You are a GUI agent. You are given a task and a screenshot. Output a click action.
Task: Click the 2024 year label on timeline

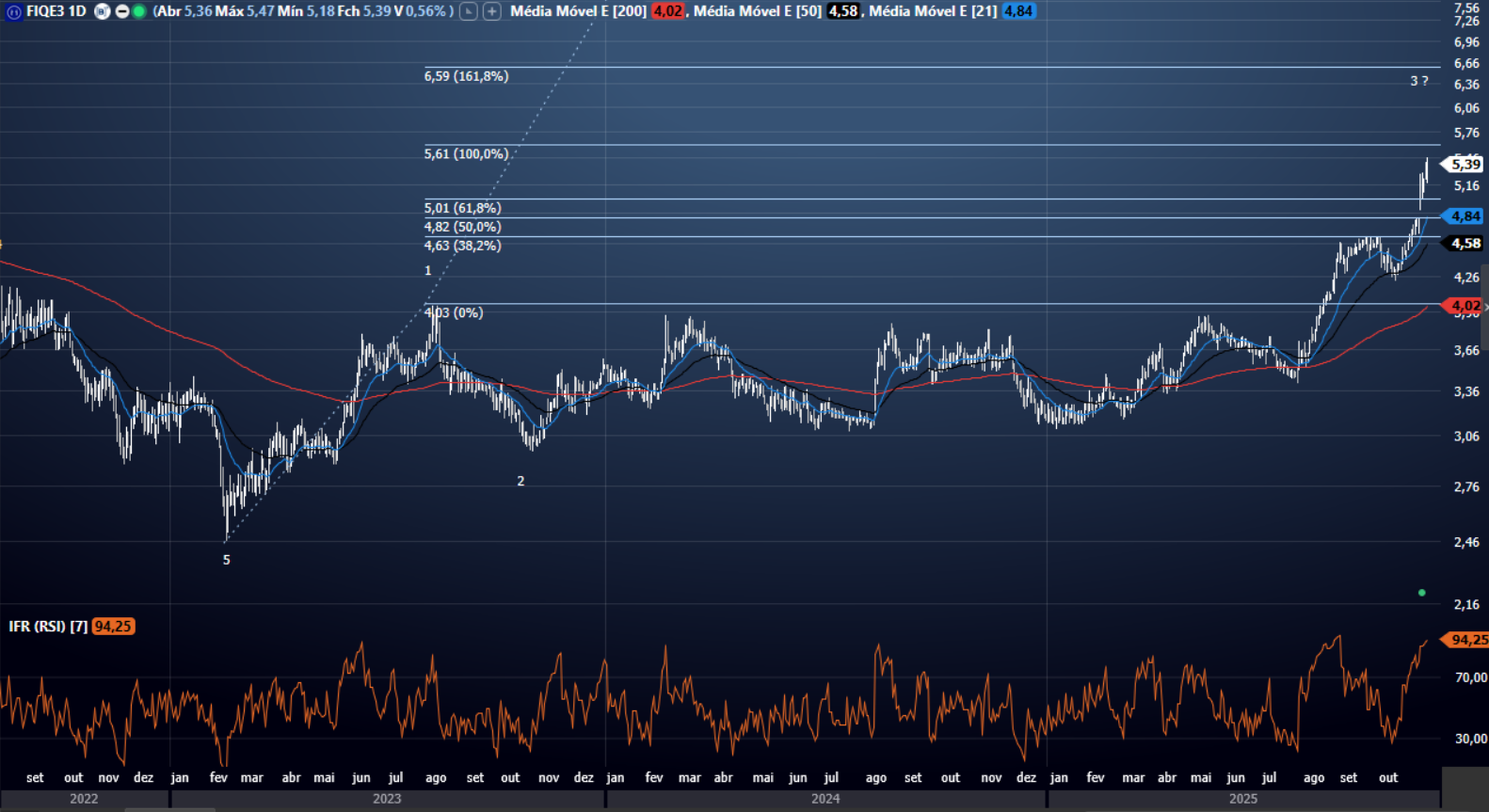tap(825, 799)
